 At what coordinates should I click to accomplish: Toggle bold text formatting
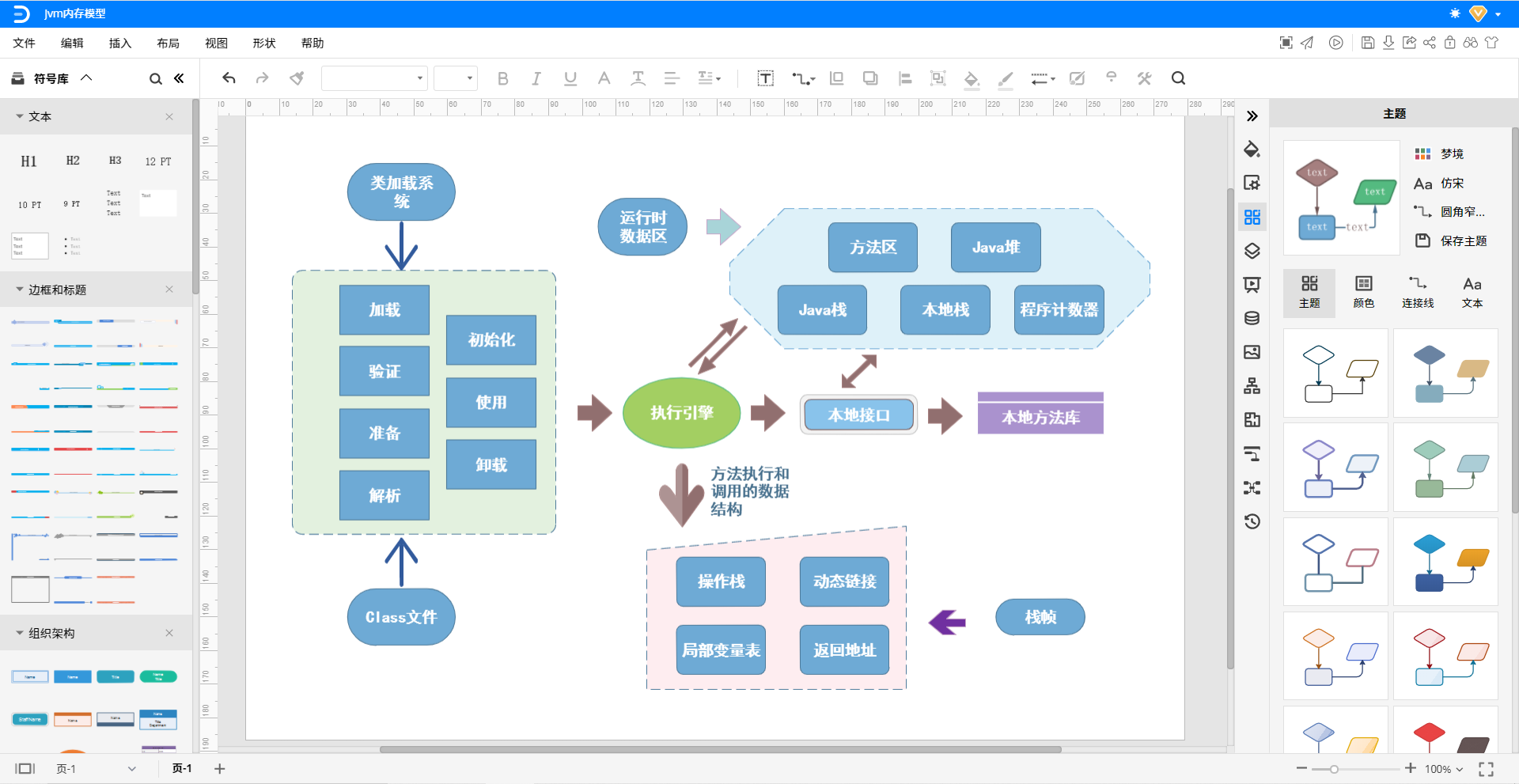502,78
